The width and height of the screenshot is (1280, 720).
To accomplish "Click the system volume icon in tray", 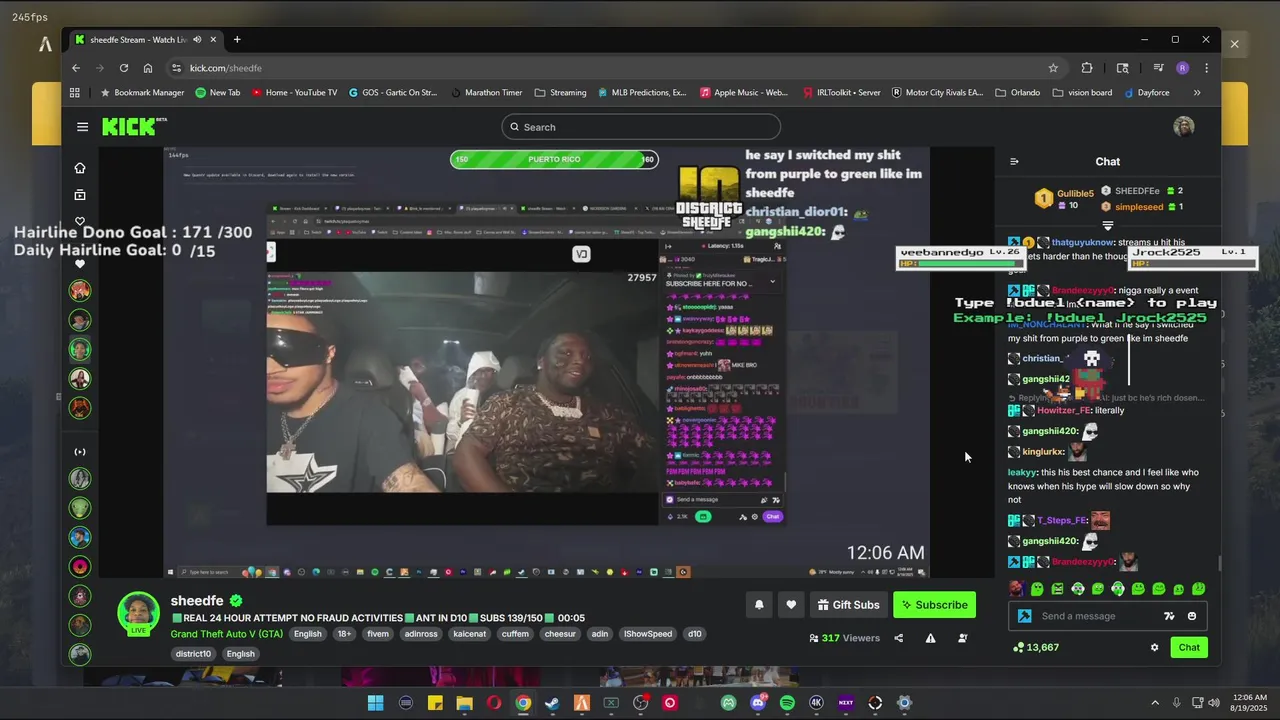I will pos(1213,703).
